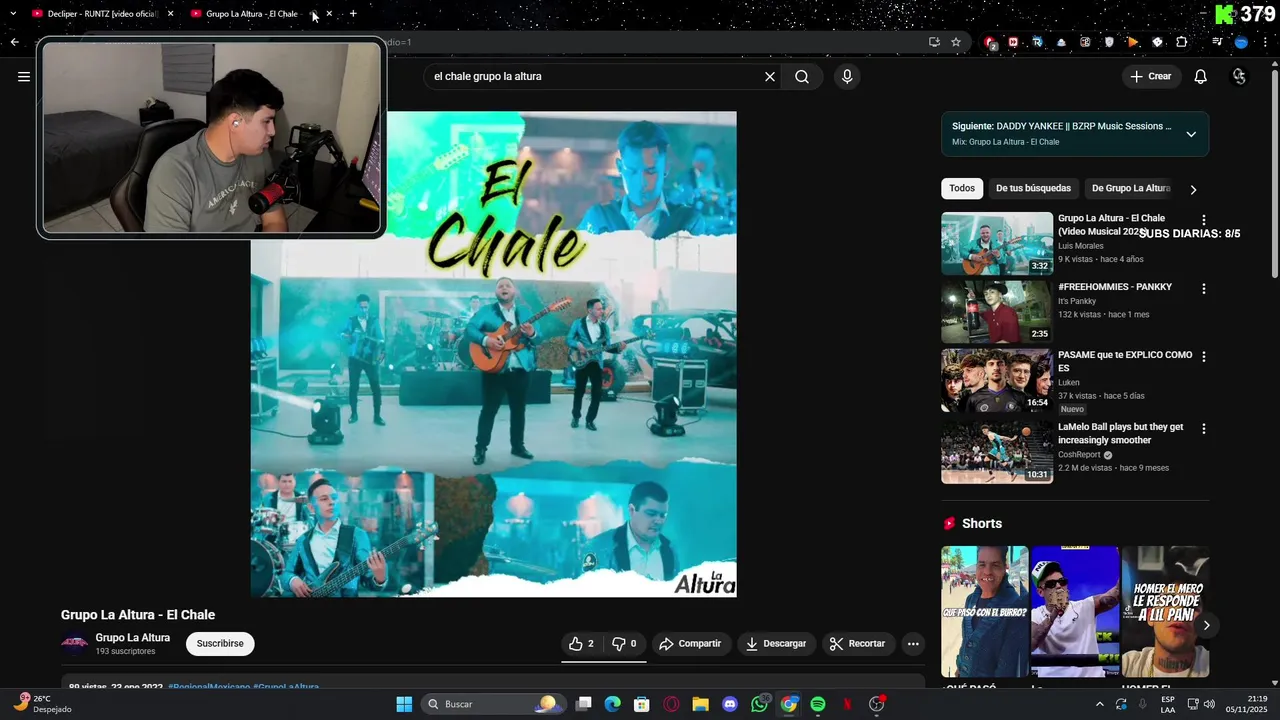1280x720 pixels.
Task: Show next Shorts with right arrow
Action: (x=1206, y=625)
